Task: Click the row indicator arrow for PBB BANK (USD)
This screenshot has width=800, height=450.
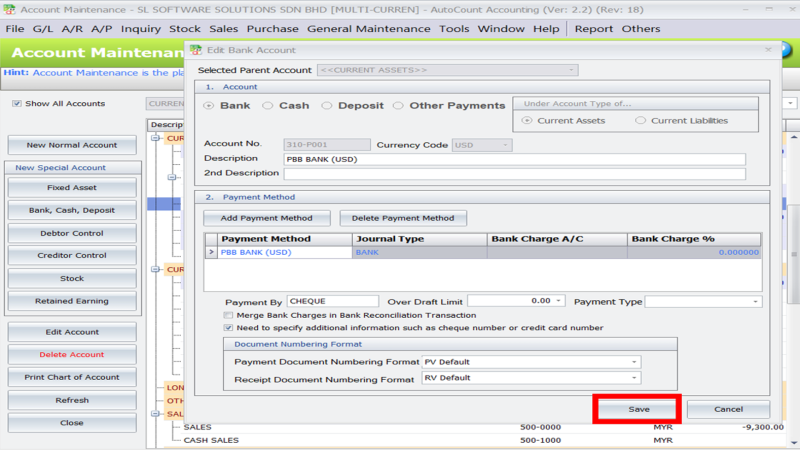Action: (x=211, y=252)
